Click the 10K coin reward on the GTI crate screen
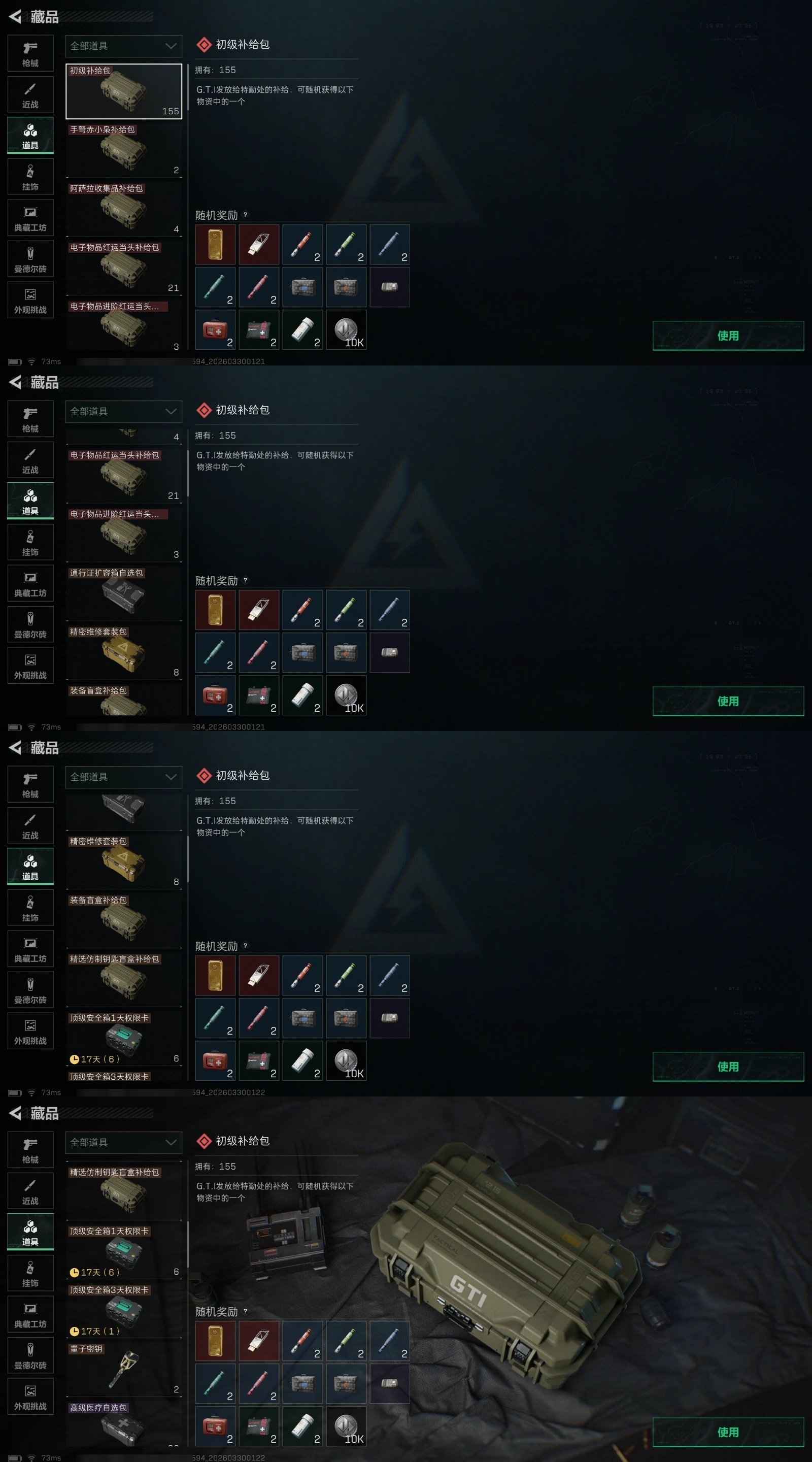Screen dimensions: 812x1462 (346, 1426)
